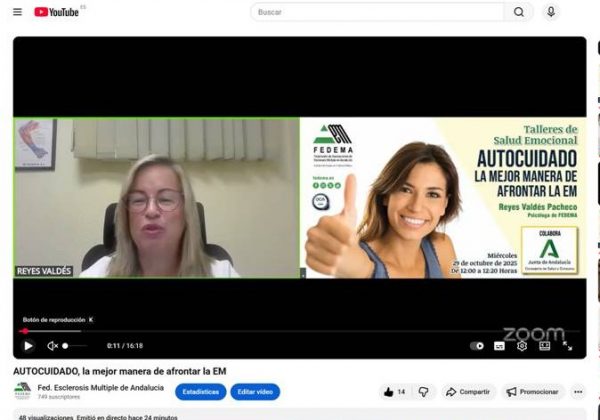The height and width of the screenshot is (420, 600).
Task: Open the player settings gear
Action: (522, 346)
